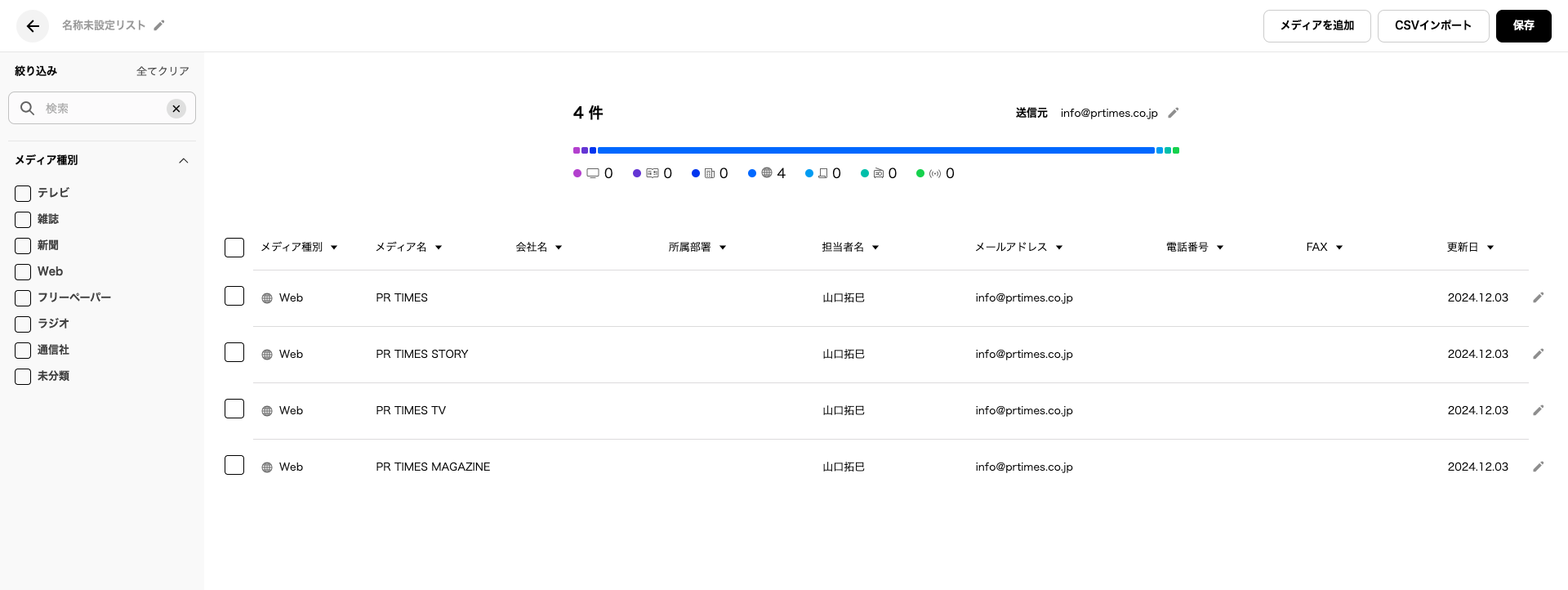Screen dimensions: 1568x590
Task: Edit the PR TIMES STORY row
Action: 1538,354
